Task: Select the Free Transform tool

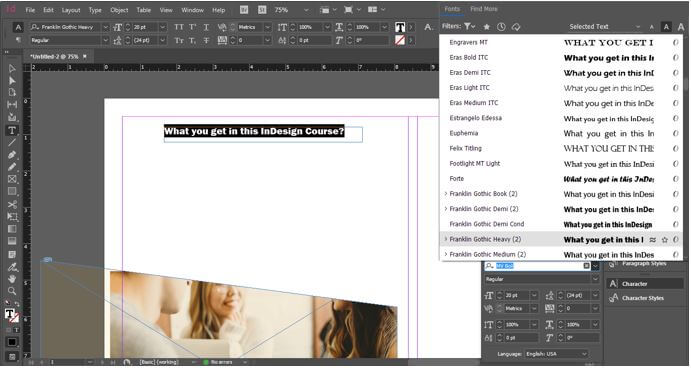Action: pyautogui.click(x=12, y=216)
